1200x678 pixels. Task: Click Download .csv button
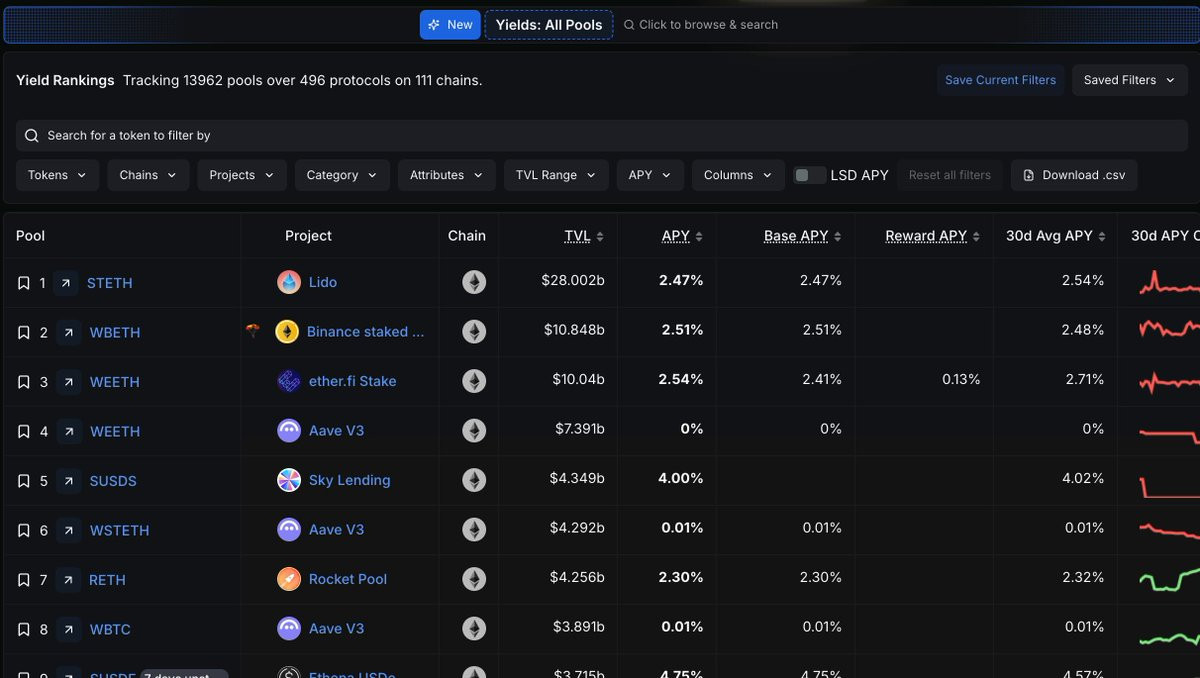pyautogui.click(x=1074, y=175)
